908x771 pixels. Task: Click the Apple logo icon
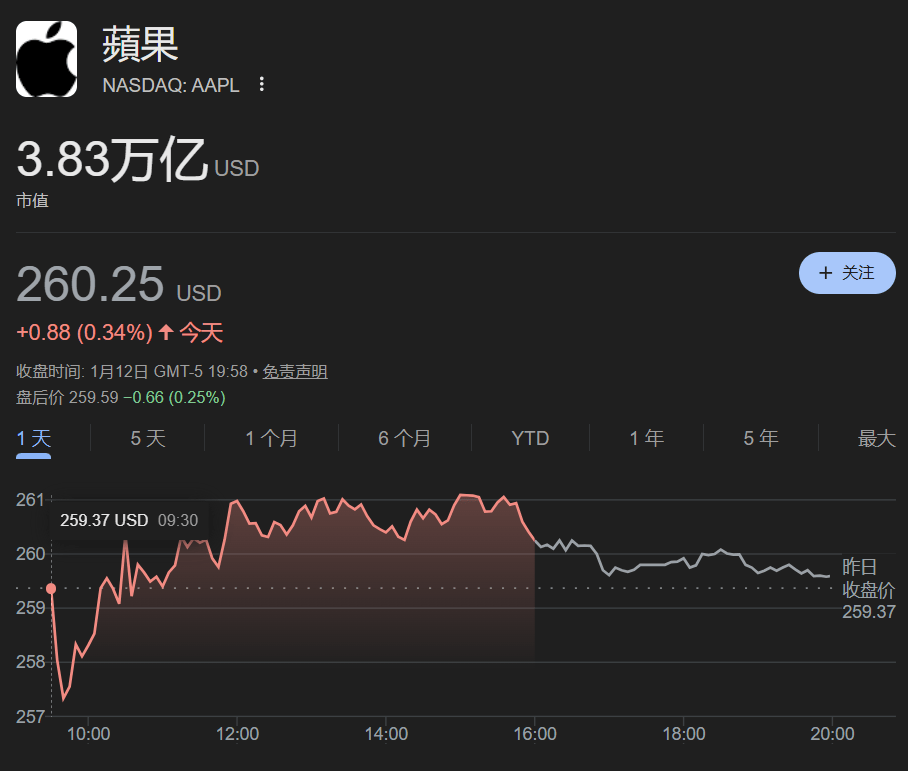[46, 60]
